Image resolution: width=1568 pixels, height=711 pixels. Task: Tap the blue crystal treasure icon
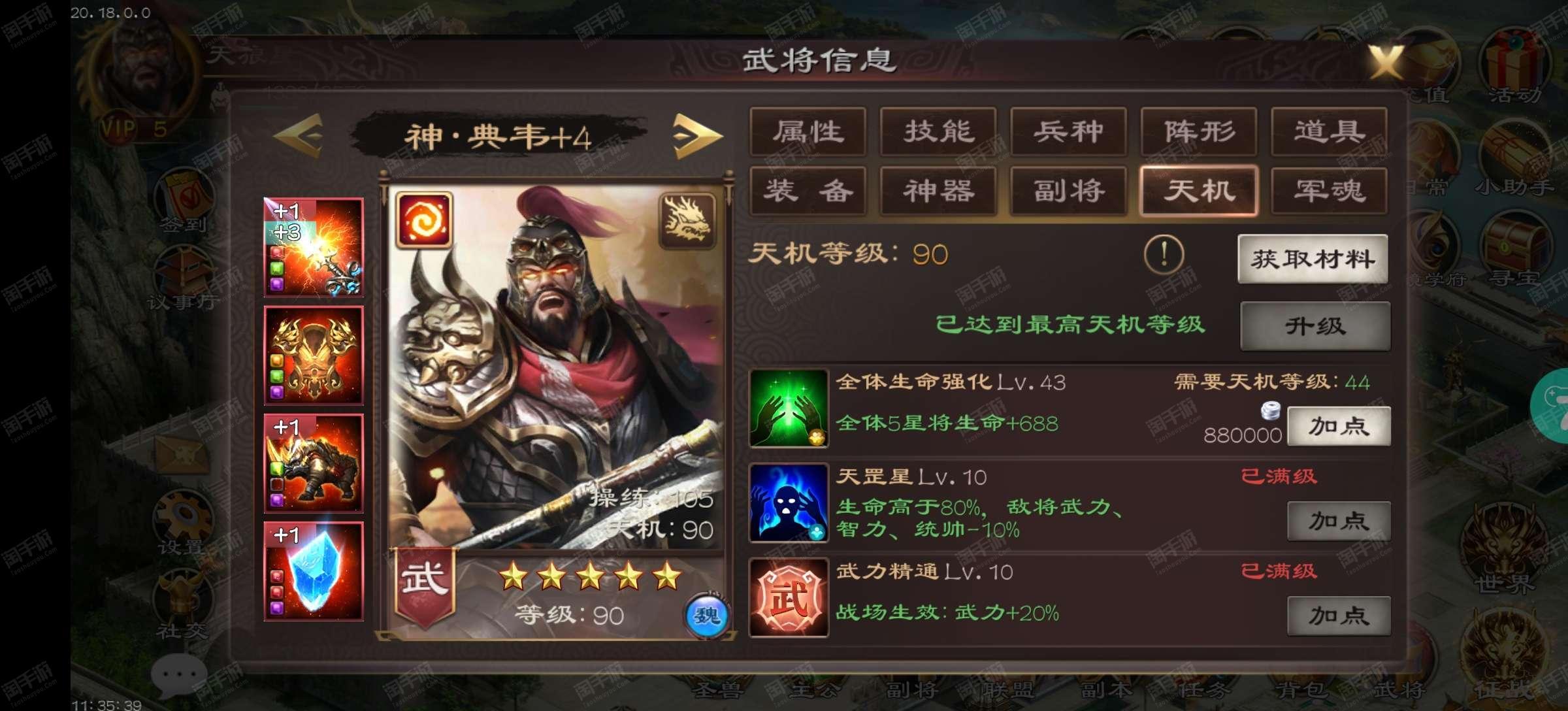click(314, 571)
